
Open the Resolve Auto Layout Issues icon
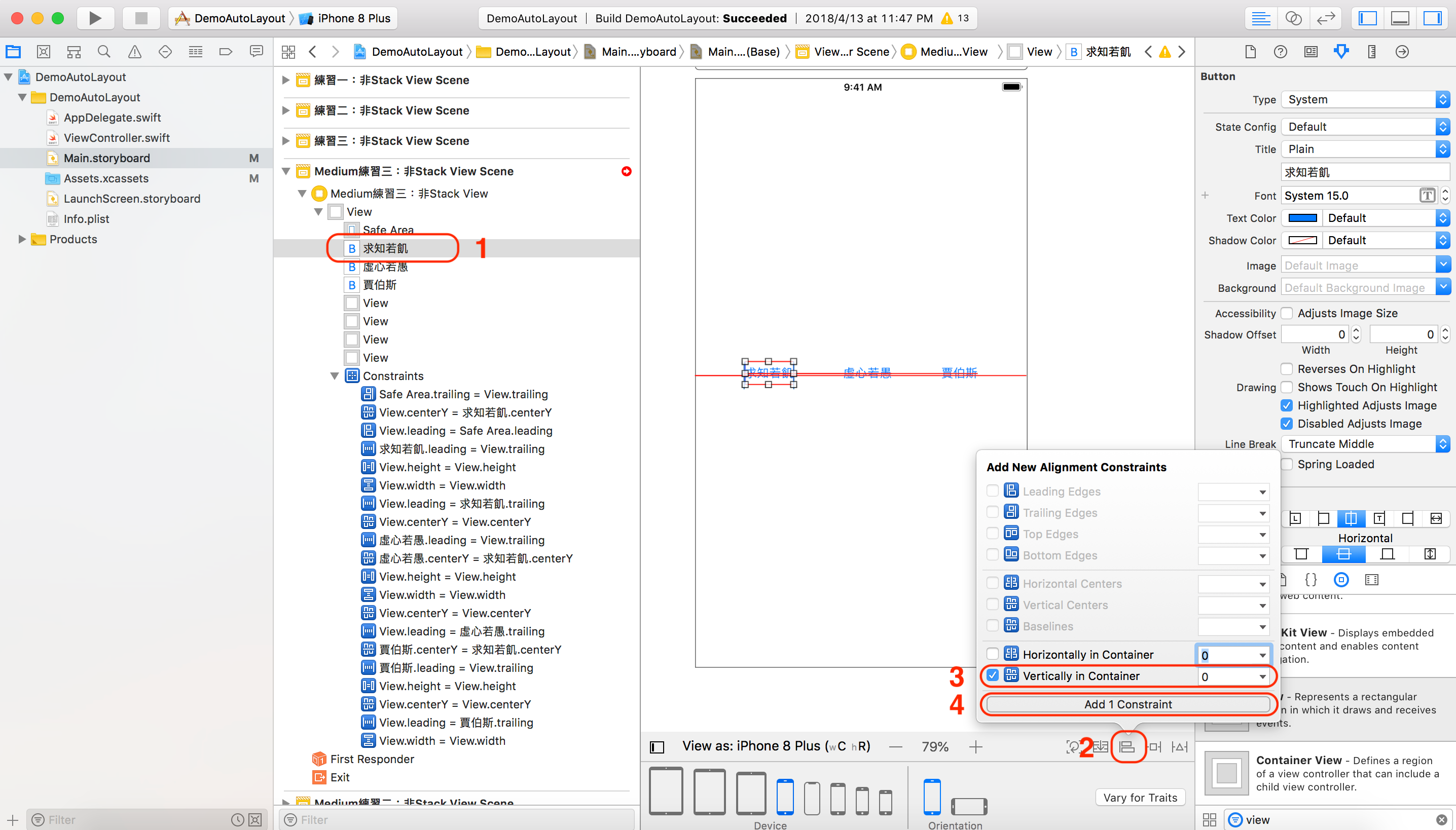tap(1179, 746)
